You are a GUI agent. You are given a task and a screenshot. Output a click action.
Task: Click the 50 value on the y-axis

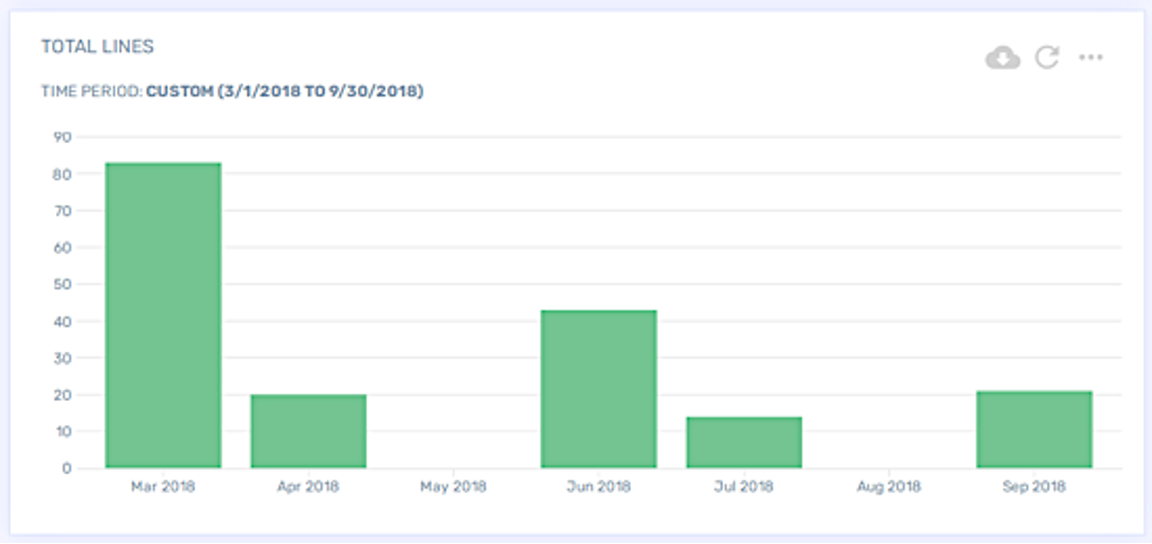[x=62, y=284]
